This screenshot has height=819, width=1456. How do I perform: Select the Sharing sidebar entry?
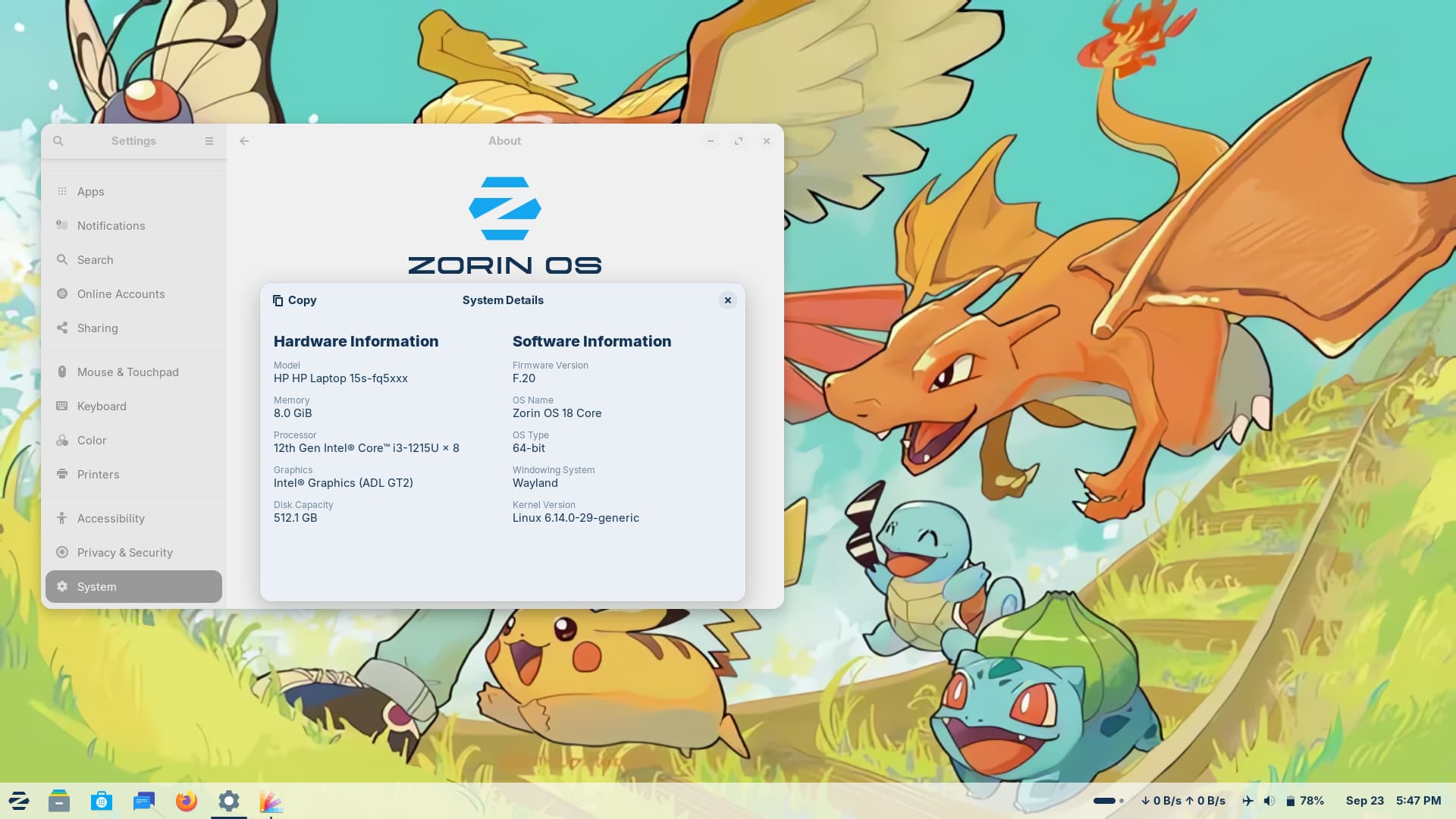tap(97, 328)
